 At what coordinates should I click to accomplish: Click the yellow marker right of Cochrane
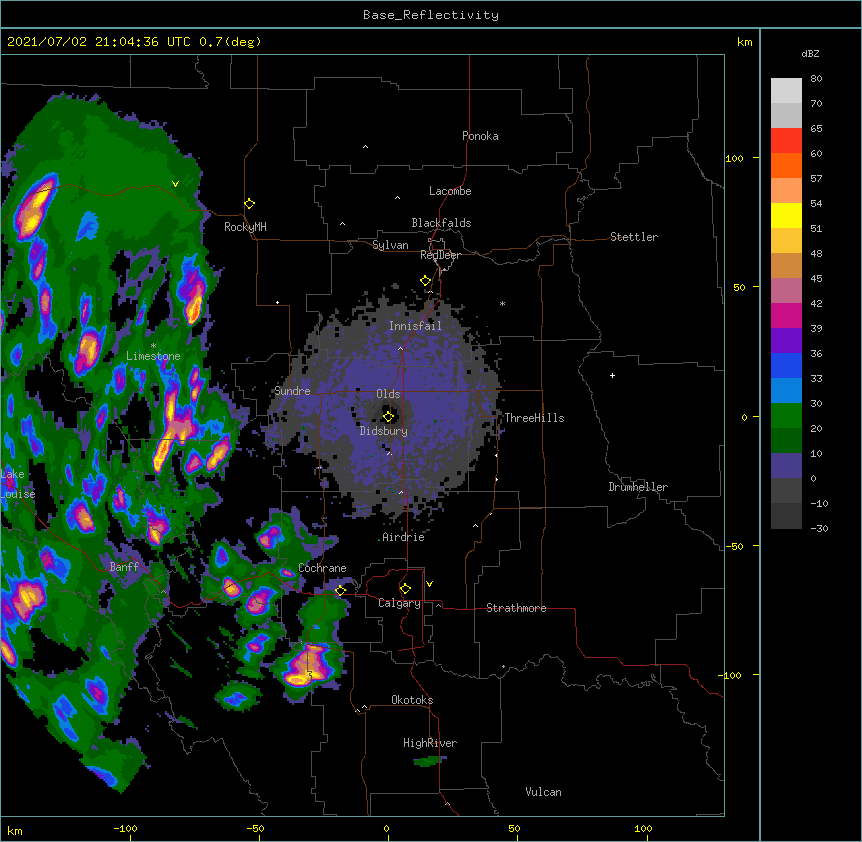tap(340, 590)
